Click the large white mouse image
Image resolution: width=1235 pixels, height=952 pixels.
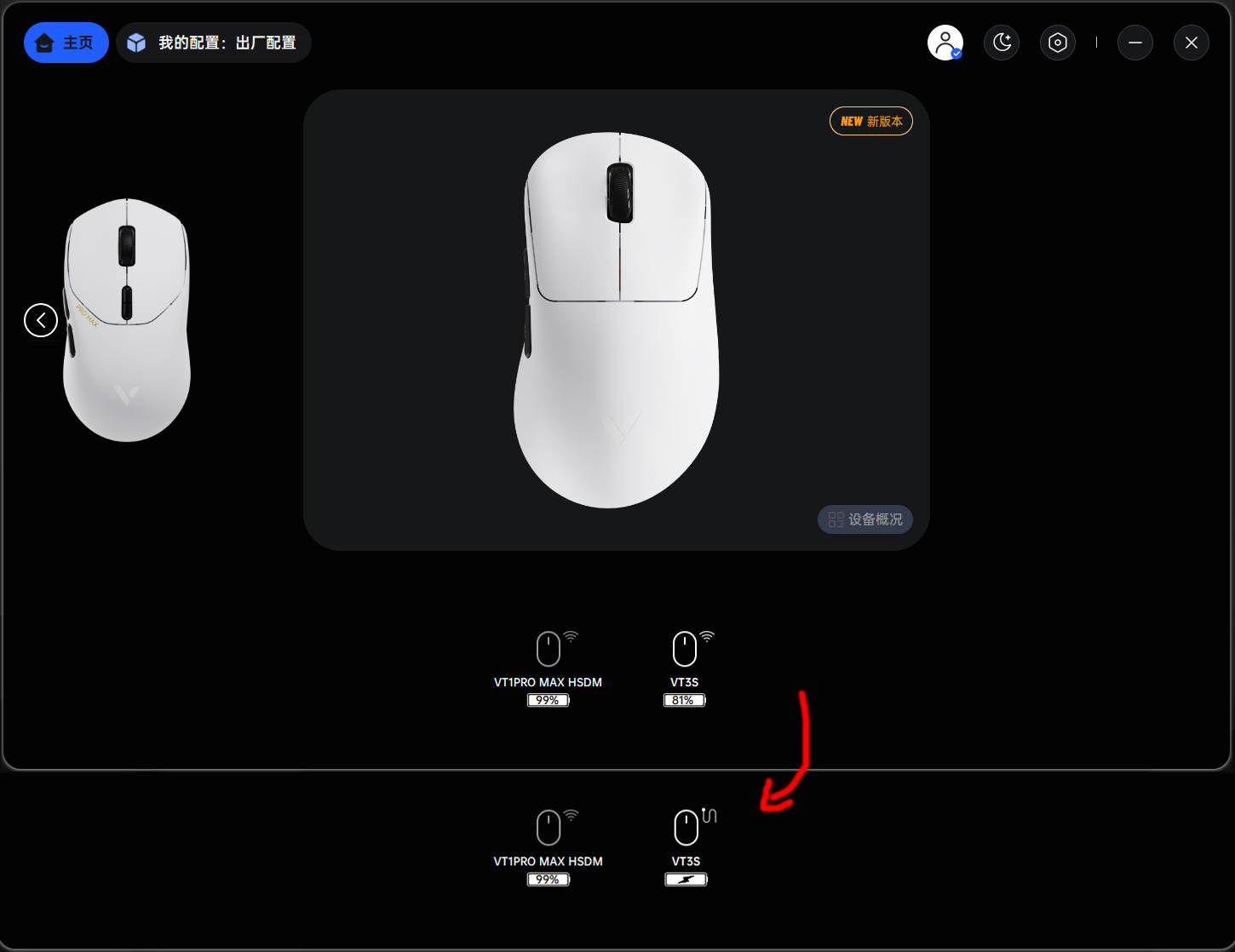617,320
